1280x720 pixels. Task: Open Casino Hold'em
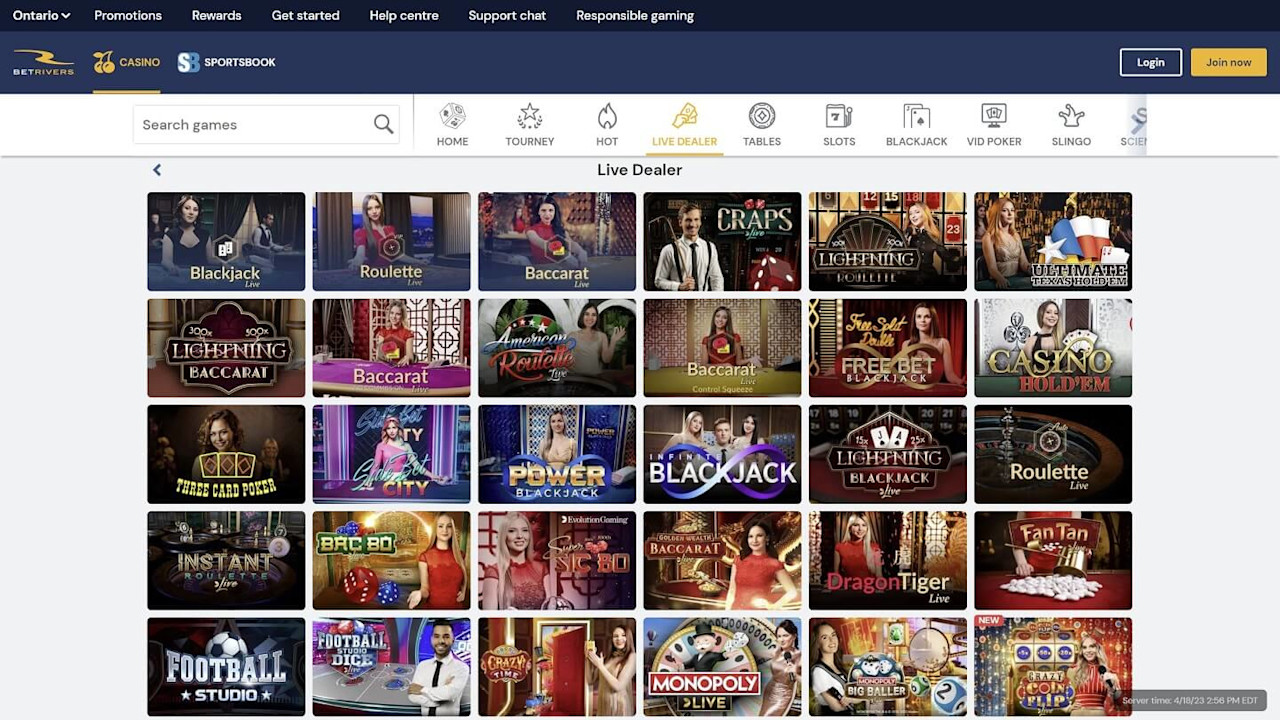pyautogui.click(x=1053, y=348)
